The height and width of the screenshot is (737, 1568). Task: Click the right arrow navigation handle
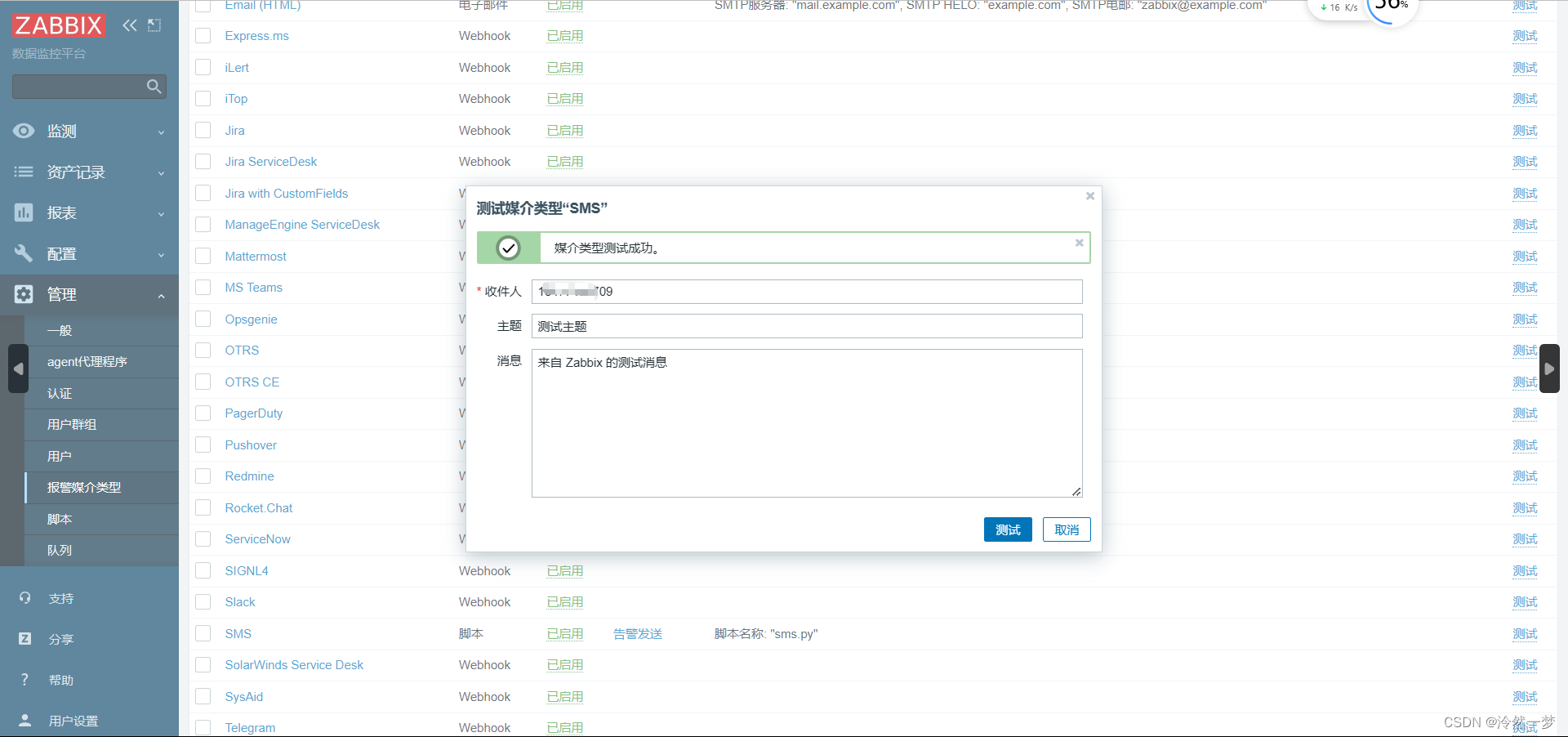1549,368
